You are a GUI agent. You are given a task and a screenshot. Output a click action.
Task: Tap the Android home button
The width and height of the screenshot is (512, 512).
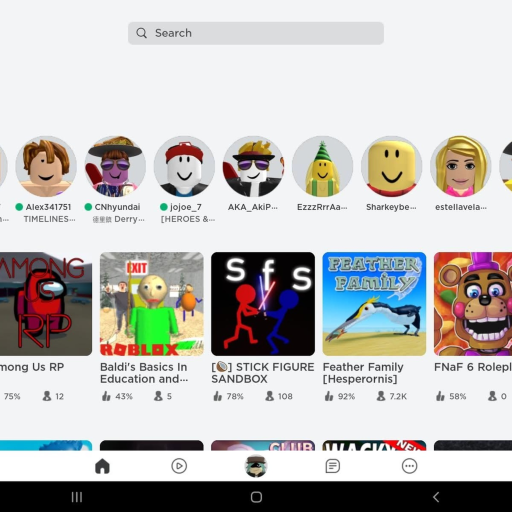pyautogui.click(x=256, y=497)
